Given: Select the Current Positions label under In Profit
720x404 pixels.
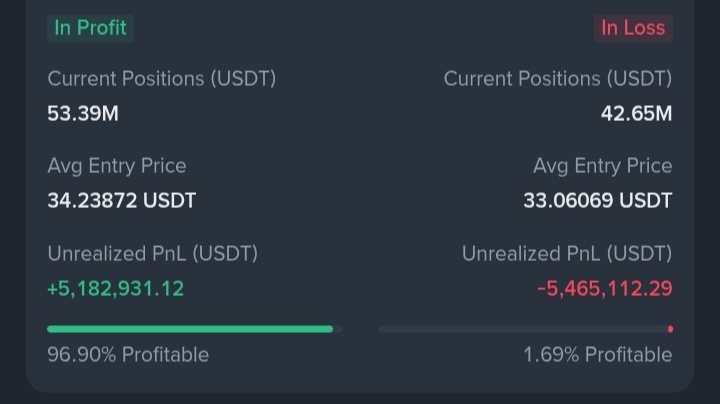Looking at the screenshot, I should pos(161,78).
